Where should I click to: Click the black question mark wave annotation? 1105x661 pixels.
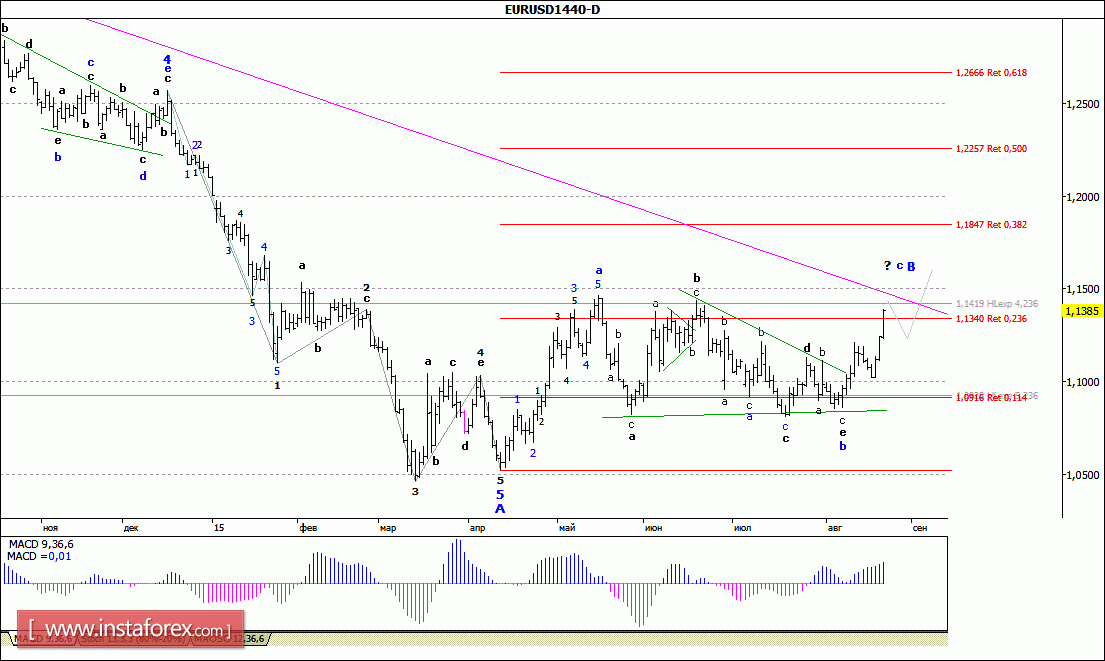tap(887, 265)
